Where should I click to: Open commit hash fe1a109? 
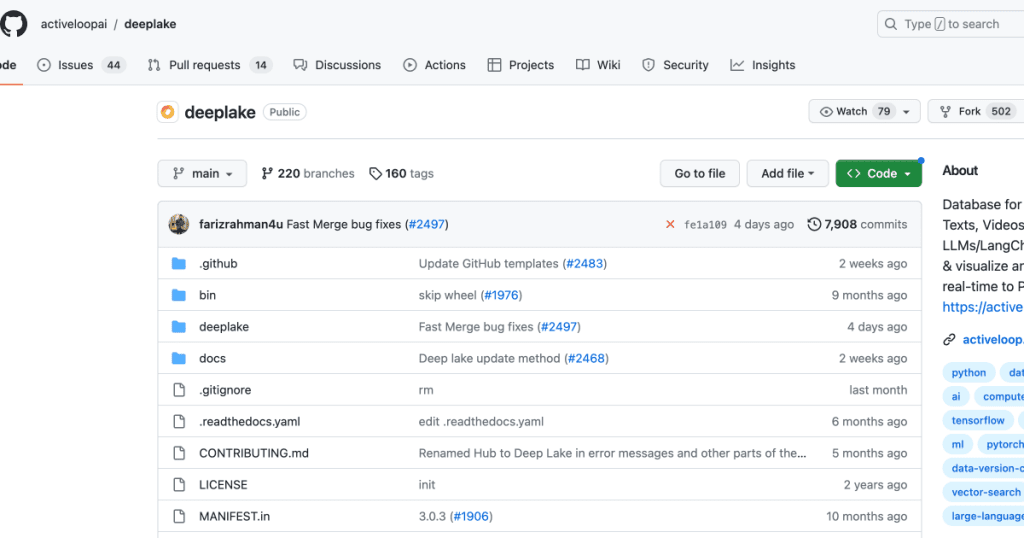(x=705, y=225)
